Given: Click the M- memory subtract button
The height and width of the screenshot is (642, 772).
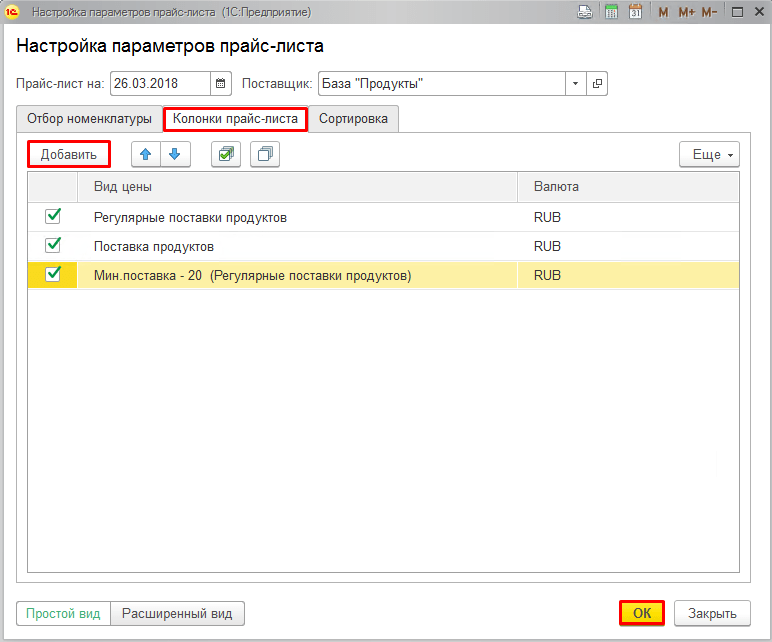Looking at the screenshot, I should point(709,12).
